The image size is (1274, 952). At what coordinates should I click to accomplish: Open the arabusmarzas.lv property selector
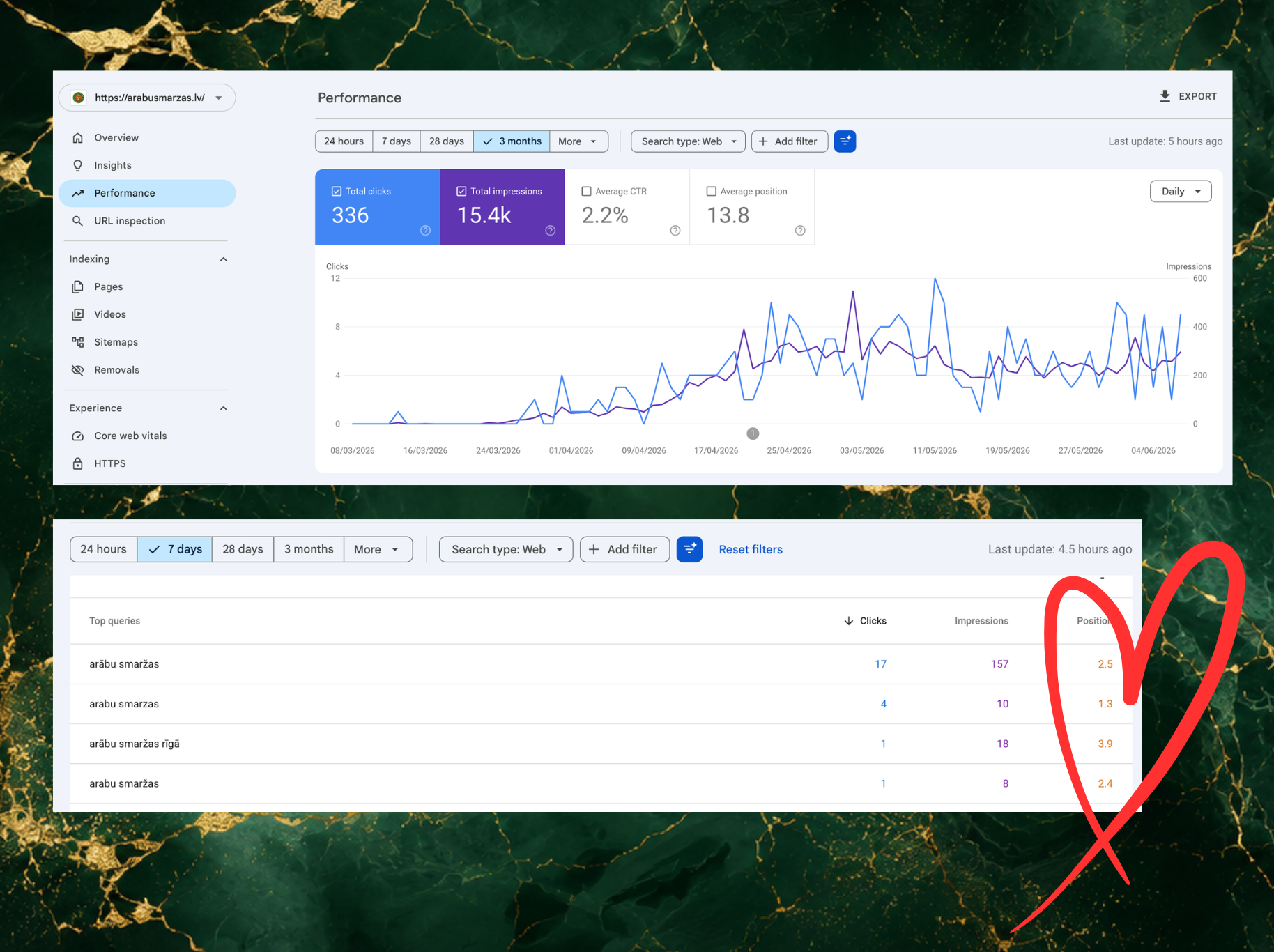click(147, 98)
